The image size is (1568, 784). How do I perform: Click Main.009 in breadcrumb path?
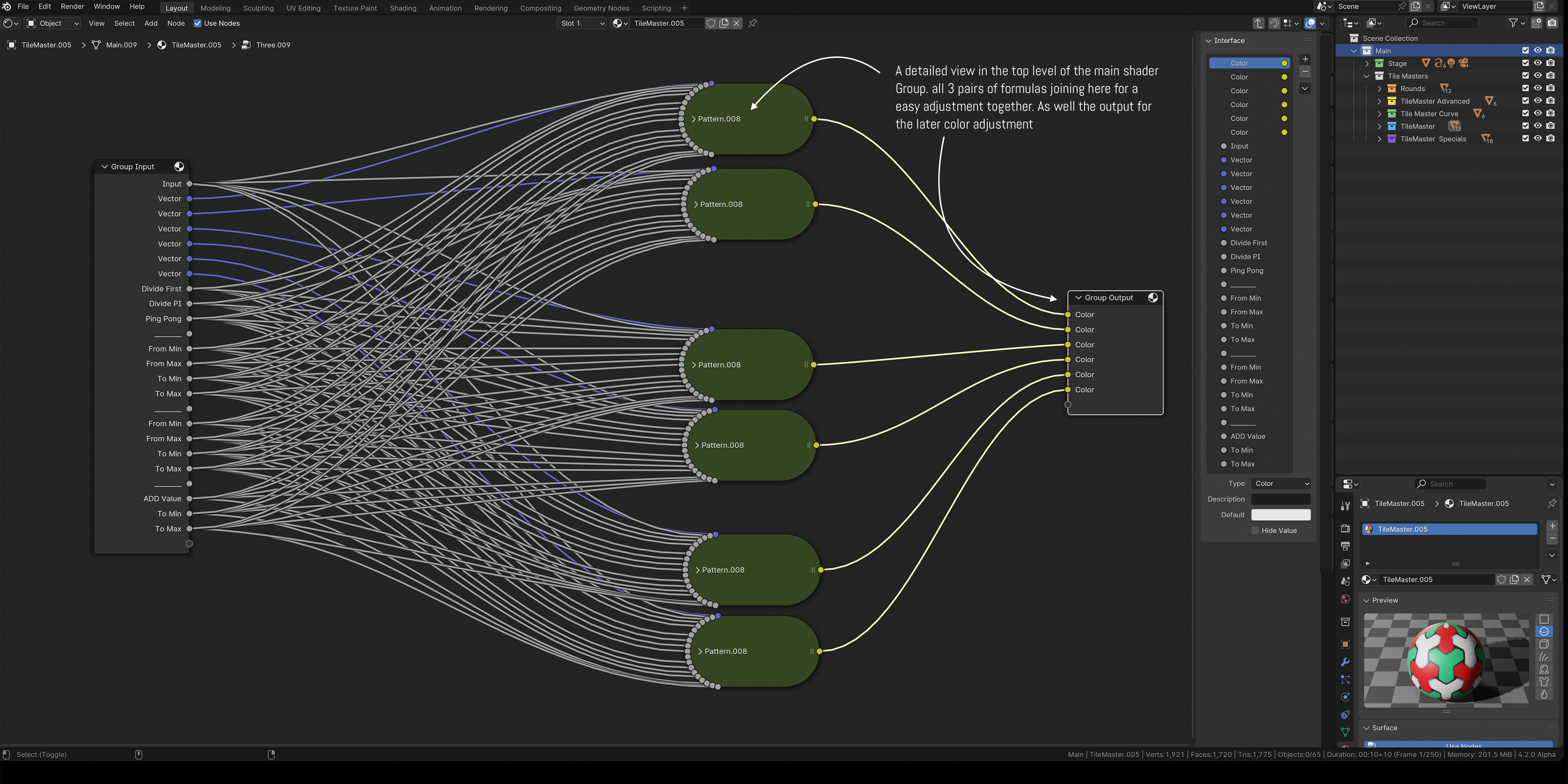pos(121,45)
